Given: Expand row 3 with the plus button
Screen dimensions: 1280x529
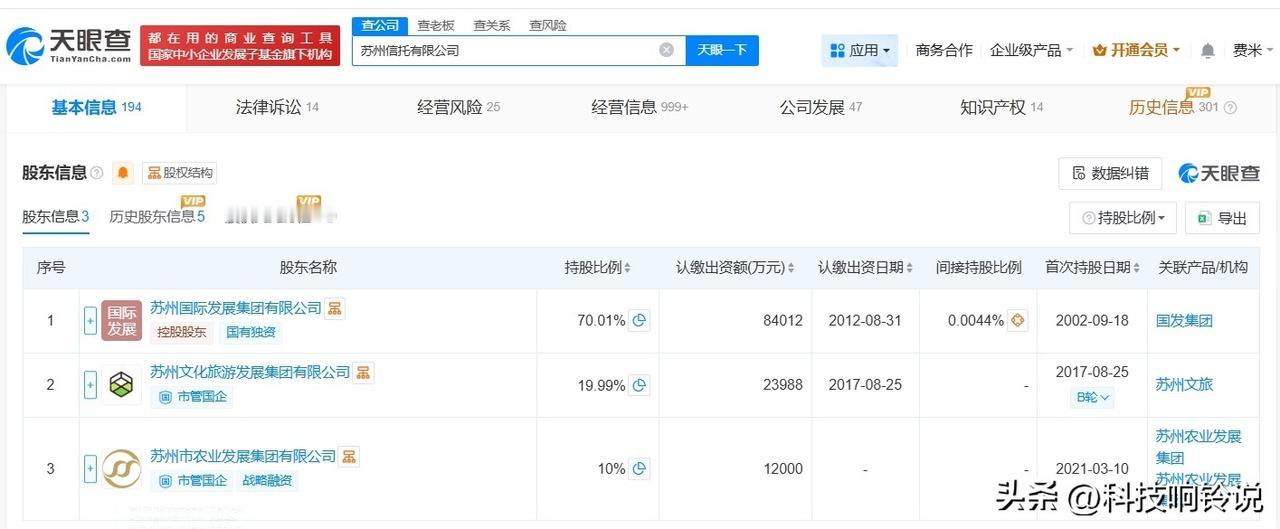Looking at the screenshot, I should (90, 468).
